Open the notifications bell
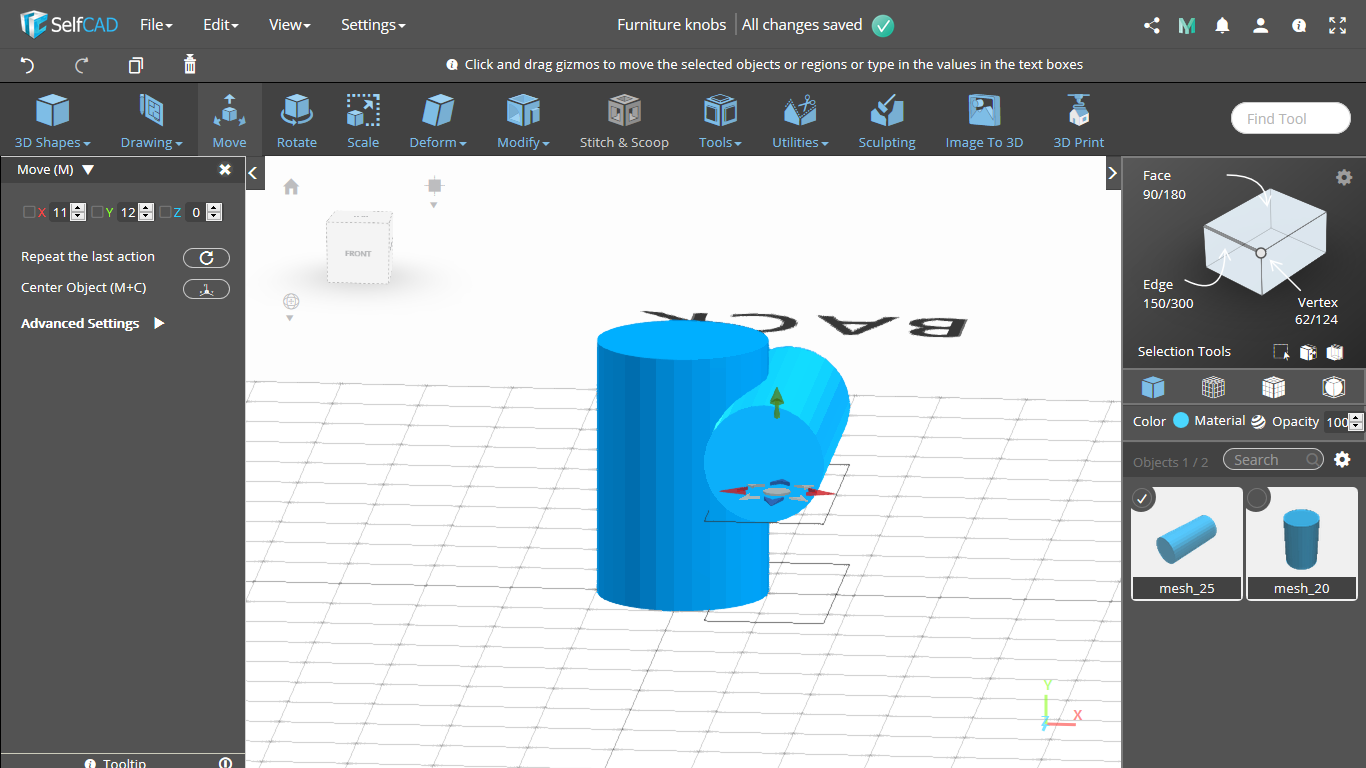The image size is (1366, 768). pyautogui.click(x=1222, y=26)
